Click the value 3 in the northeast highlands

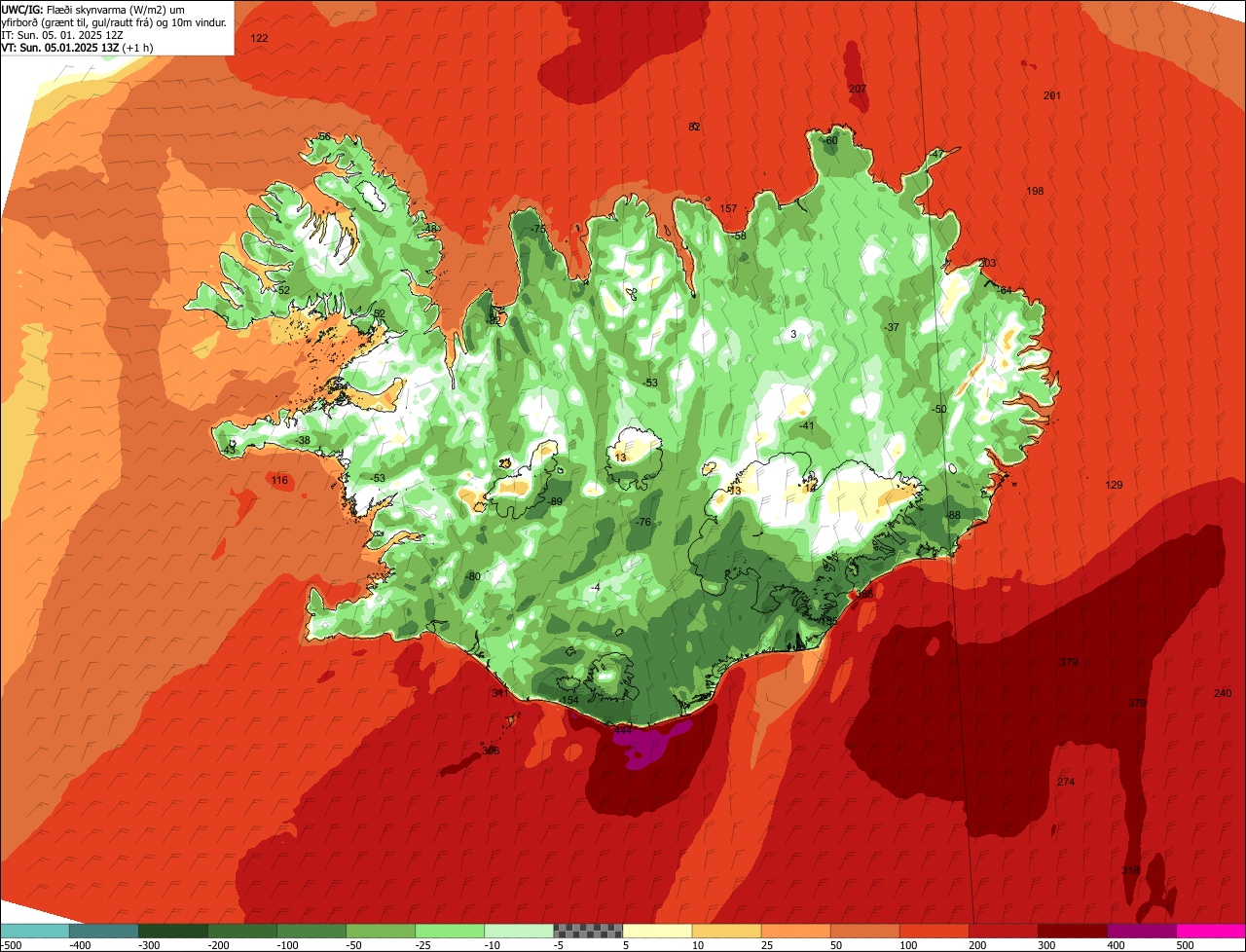click(x=793, y=334)
